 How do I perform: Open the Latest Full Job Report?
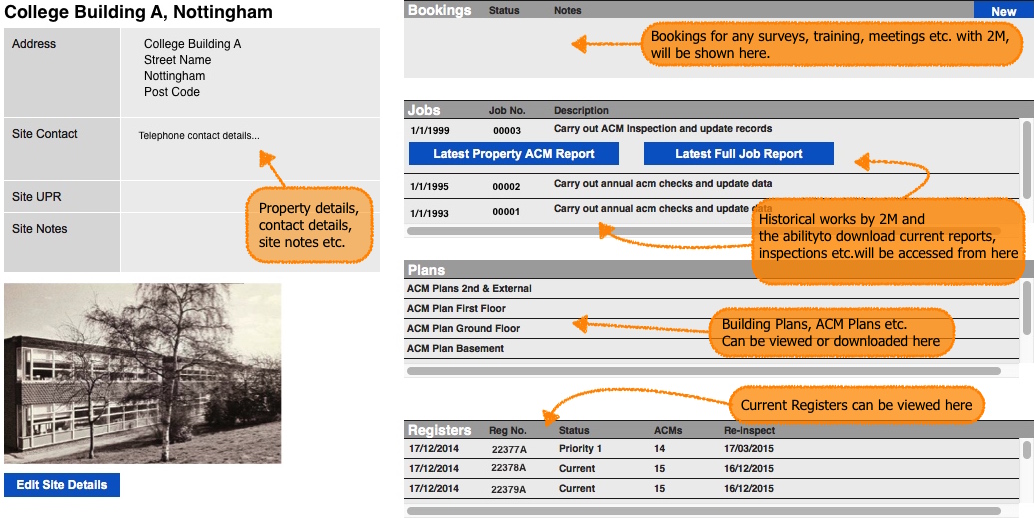pos(739,154)
